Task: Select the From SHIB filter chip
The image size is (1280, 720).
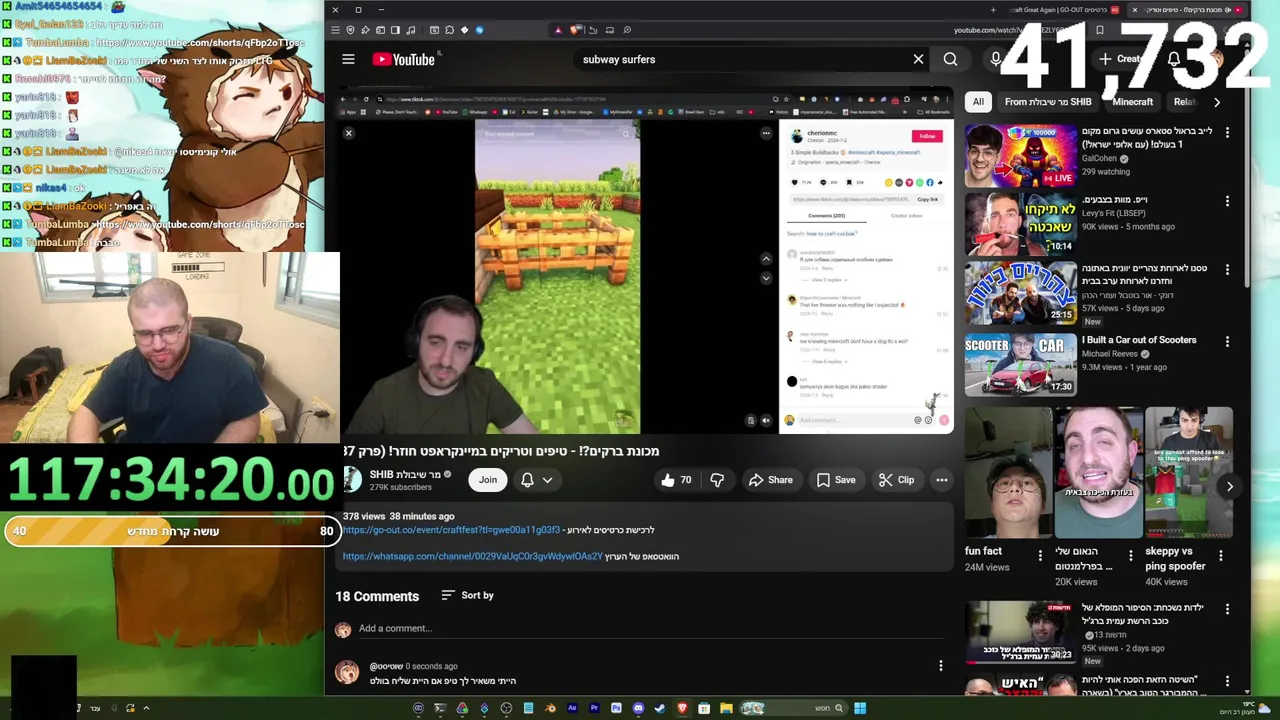Action: 1048,101
